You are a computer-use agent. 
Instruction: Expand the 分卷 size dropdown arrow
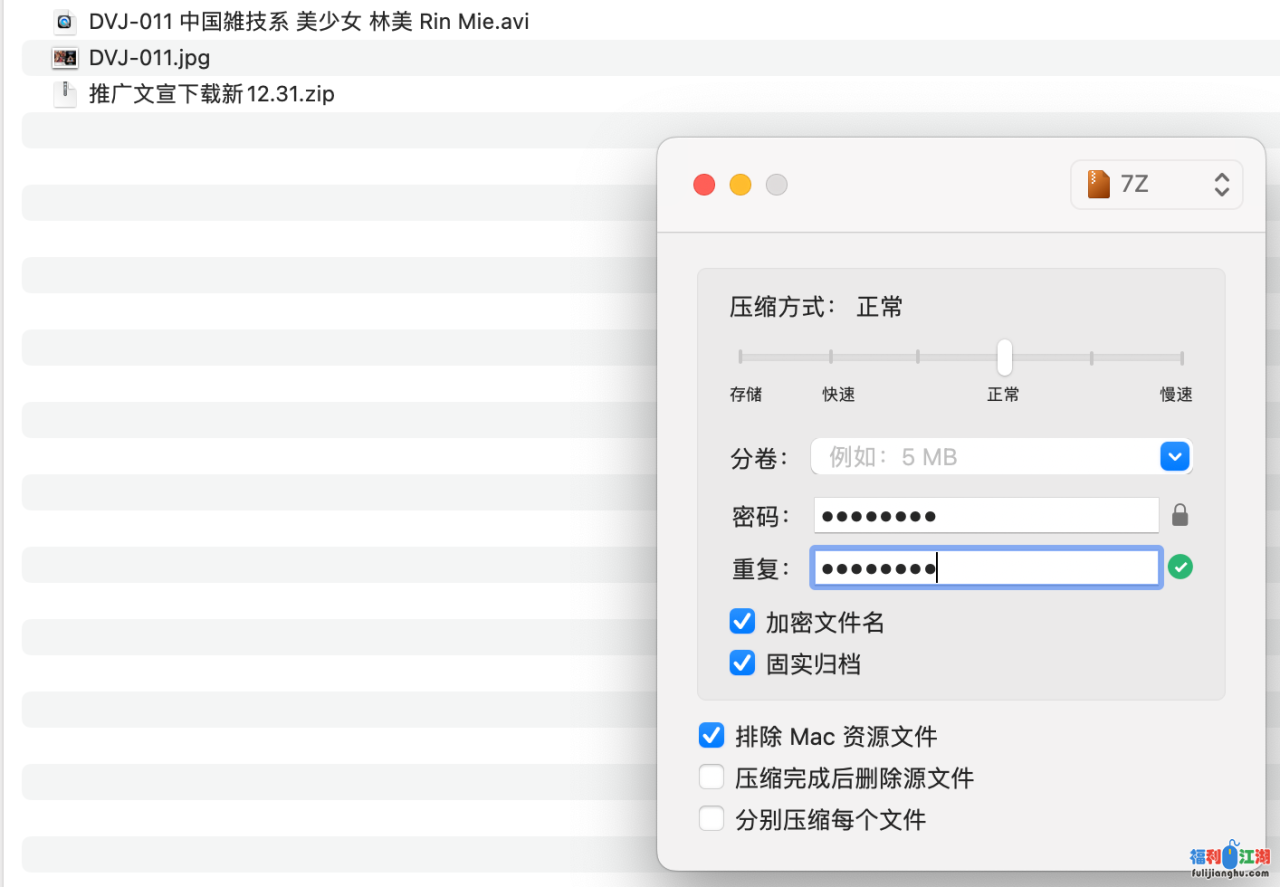1174,457
